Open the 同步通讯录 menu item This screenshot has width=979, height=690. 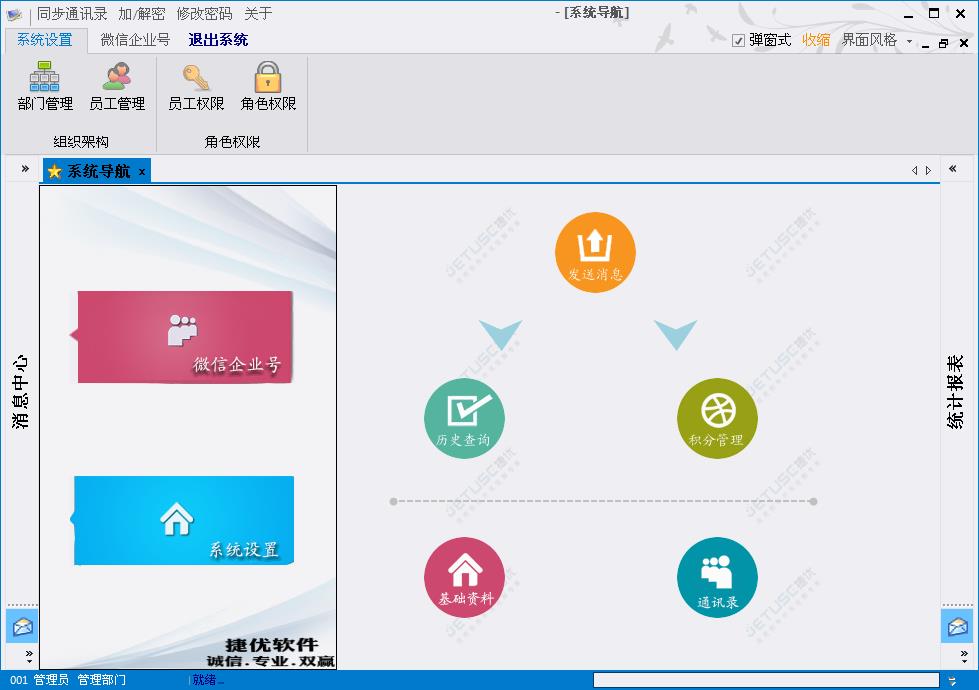72,14
